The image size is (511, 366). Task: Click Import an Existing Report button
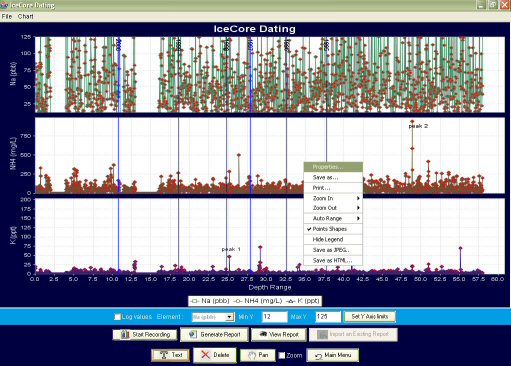353,334
